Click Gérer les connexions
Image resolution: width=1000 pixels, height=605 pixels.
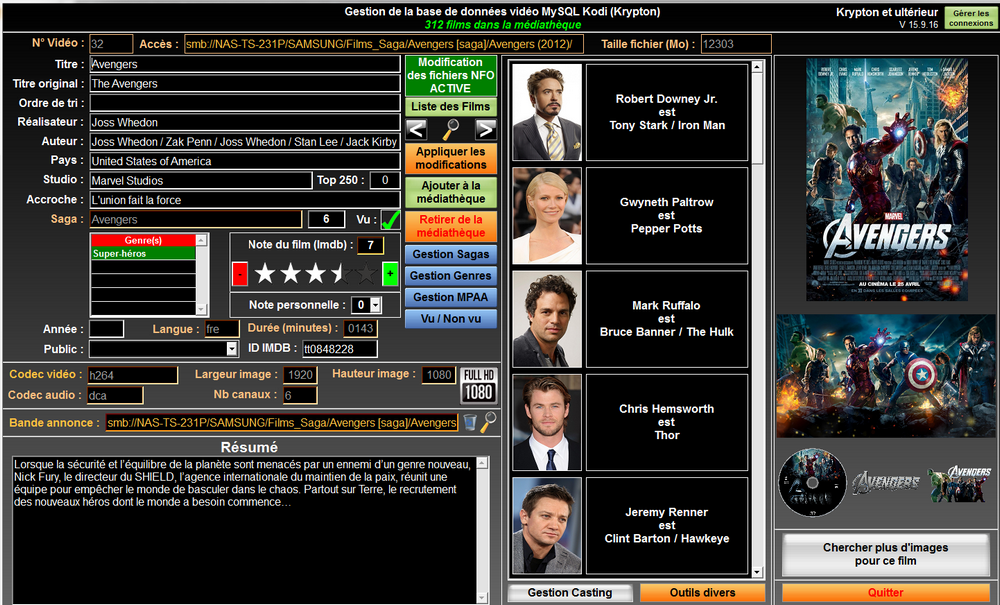tap(971, 18)
